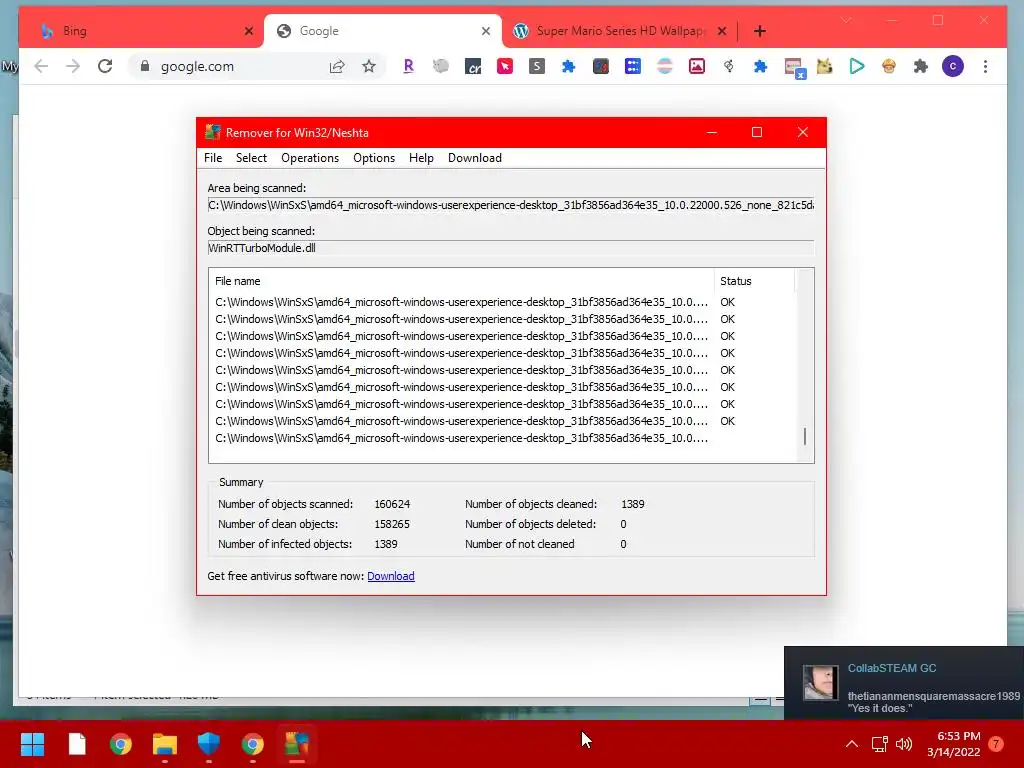Share this page icon in address bar
1024x768 pixels.
coord(337,66)
